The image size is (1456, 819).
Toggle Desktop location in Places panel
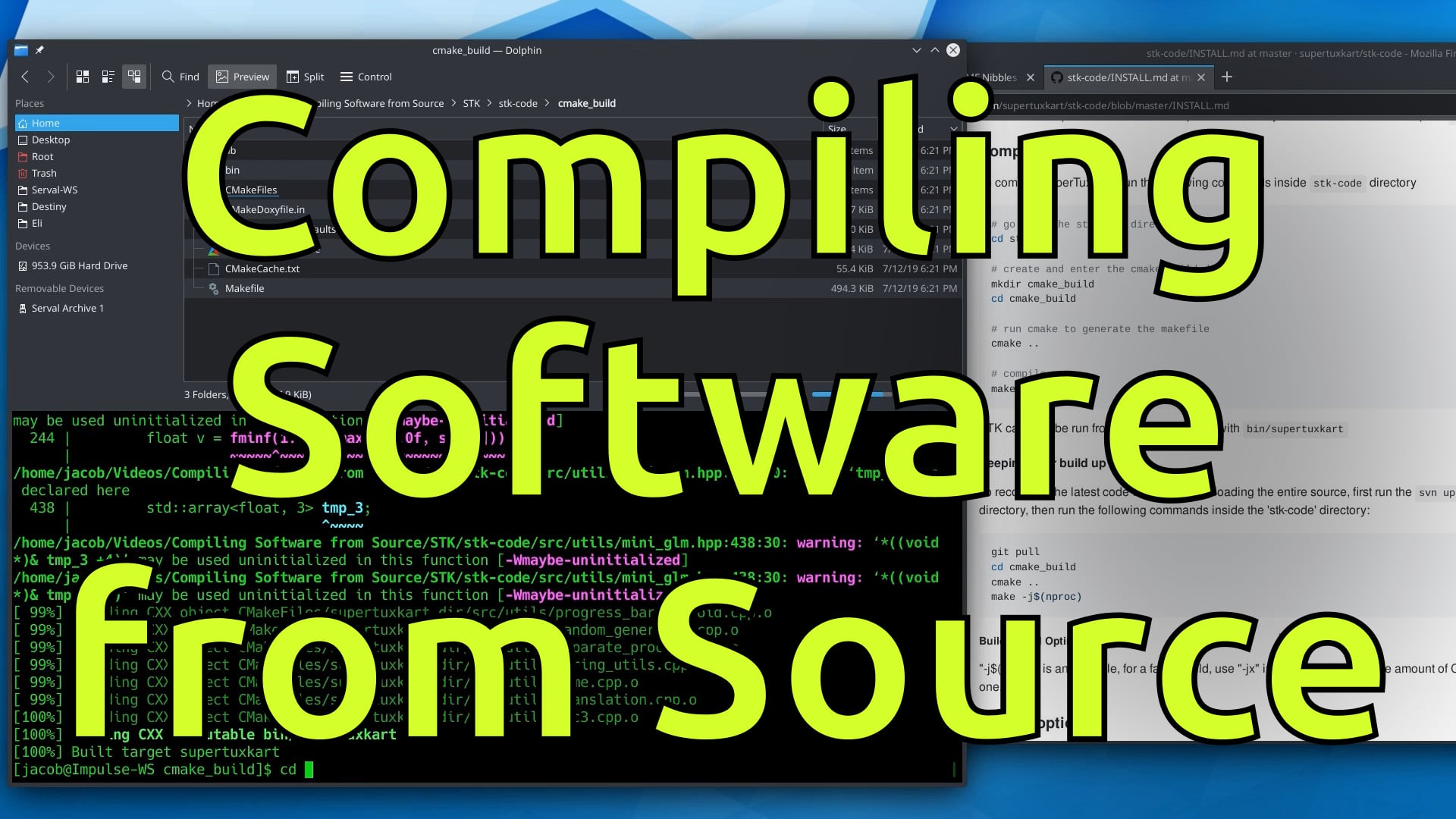50,139
